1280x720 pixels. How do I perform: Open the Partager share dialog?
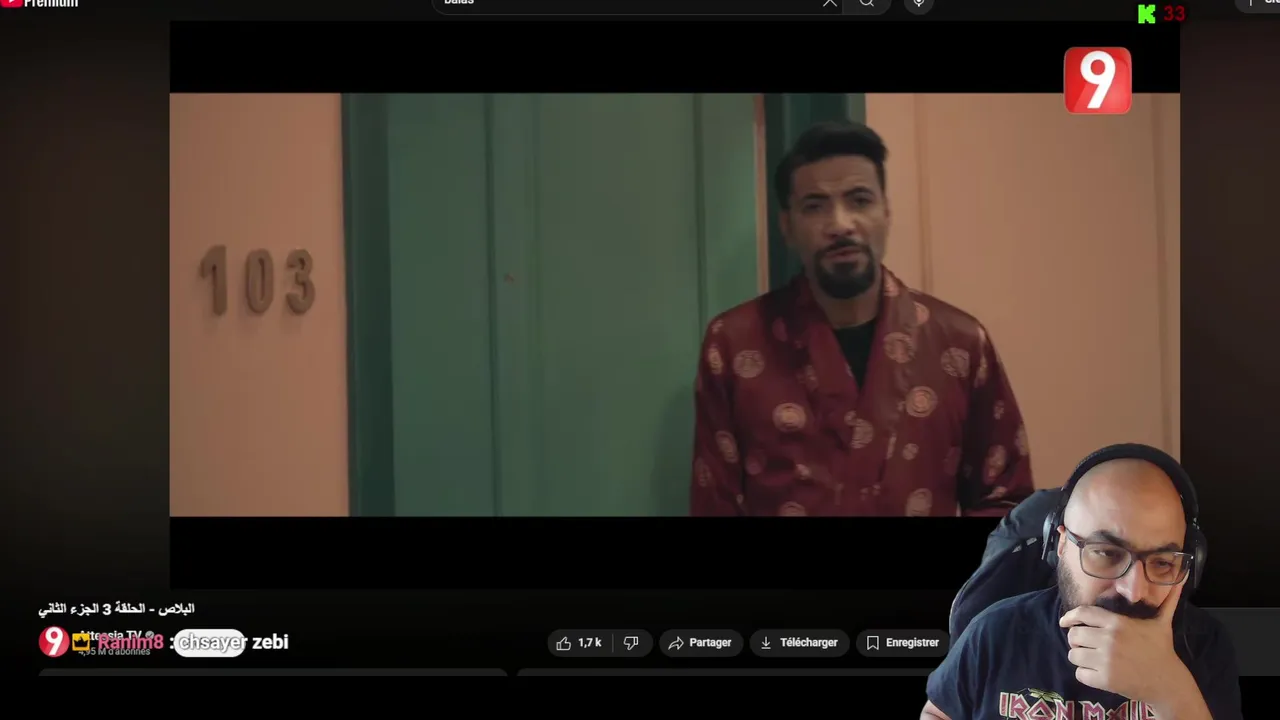click(x=700, y=643)
